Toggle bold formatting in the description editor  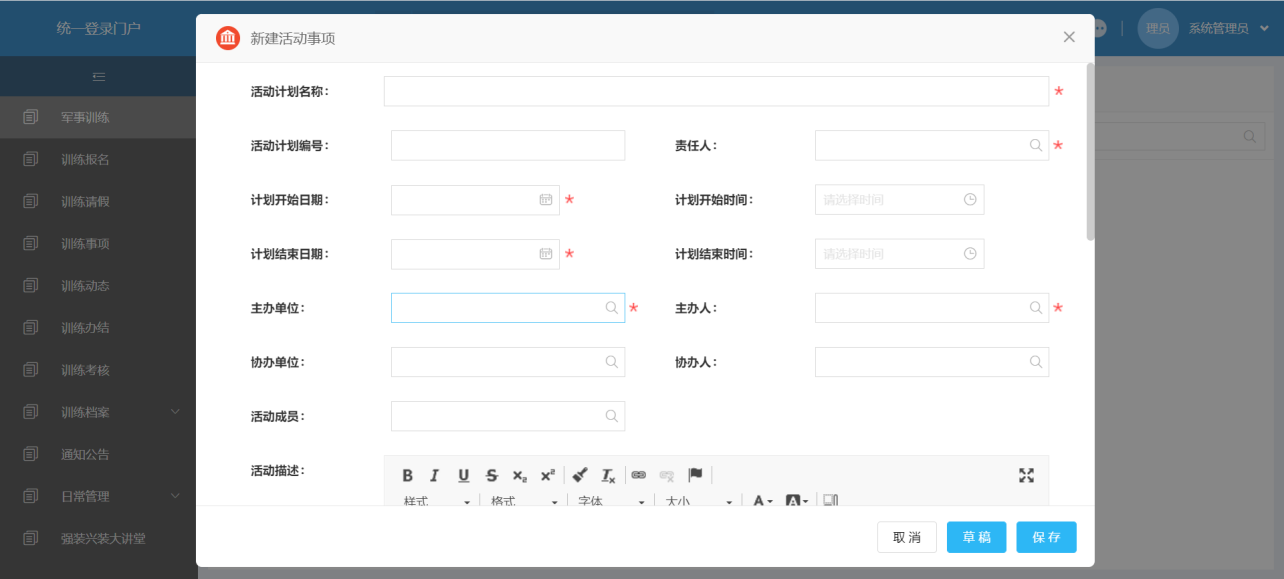click(408, 476)
